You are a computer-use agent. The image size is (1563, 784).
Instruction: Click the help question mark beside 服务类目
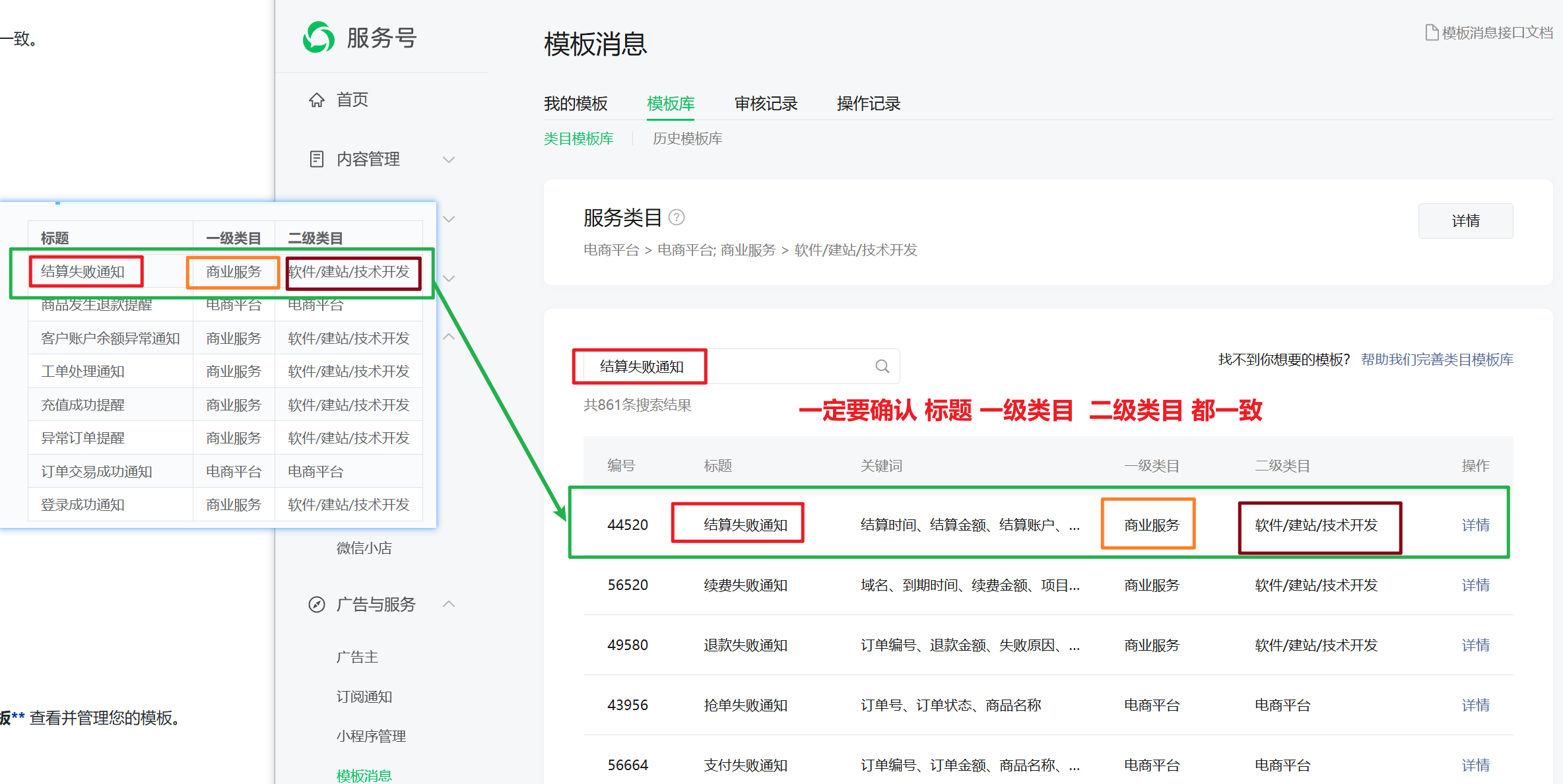tap(677, 217)
